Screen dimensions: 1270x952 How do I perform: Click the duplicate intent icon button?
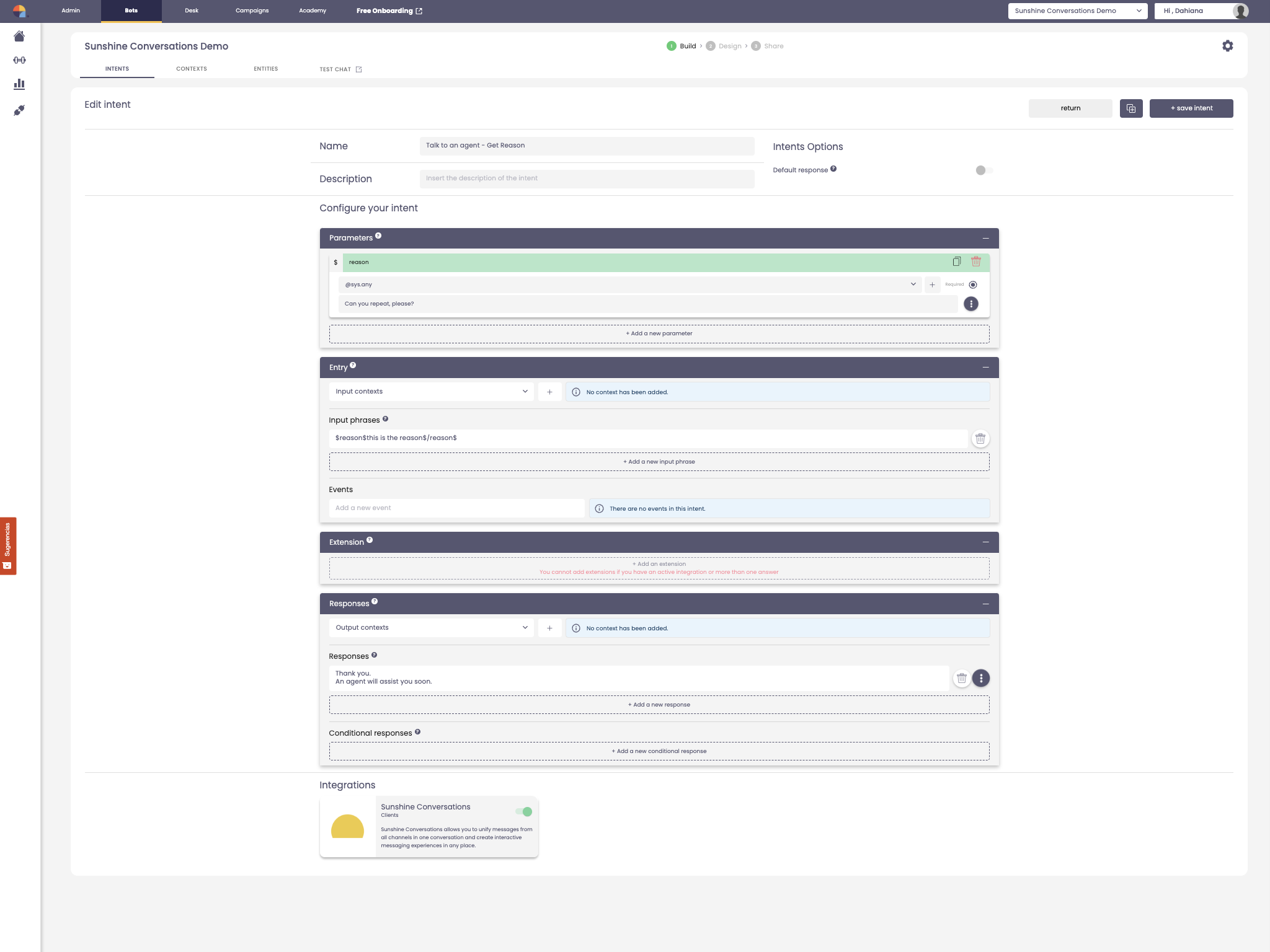tap(1130, 108)
